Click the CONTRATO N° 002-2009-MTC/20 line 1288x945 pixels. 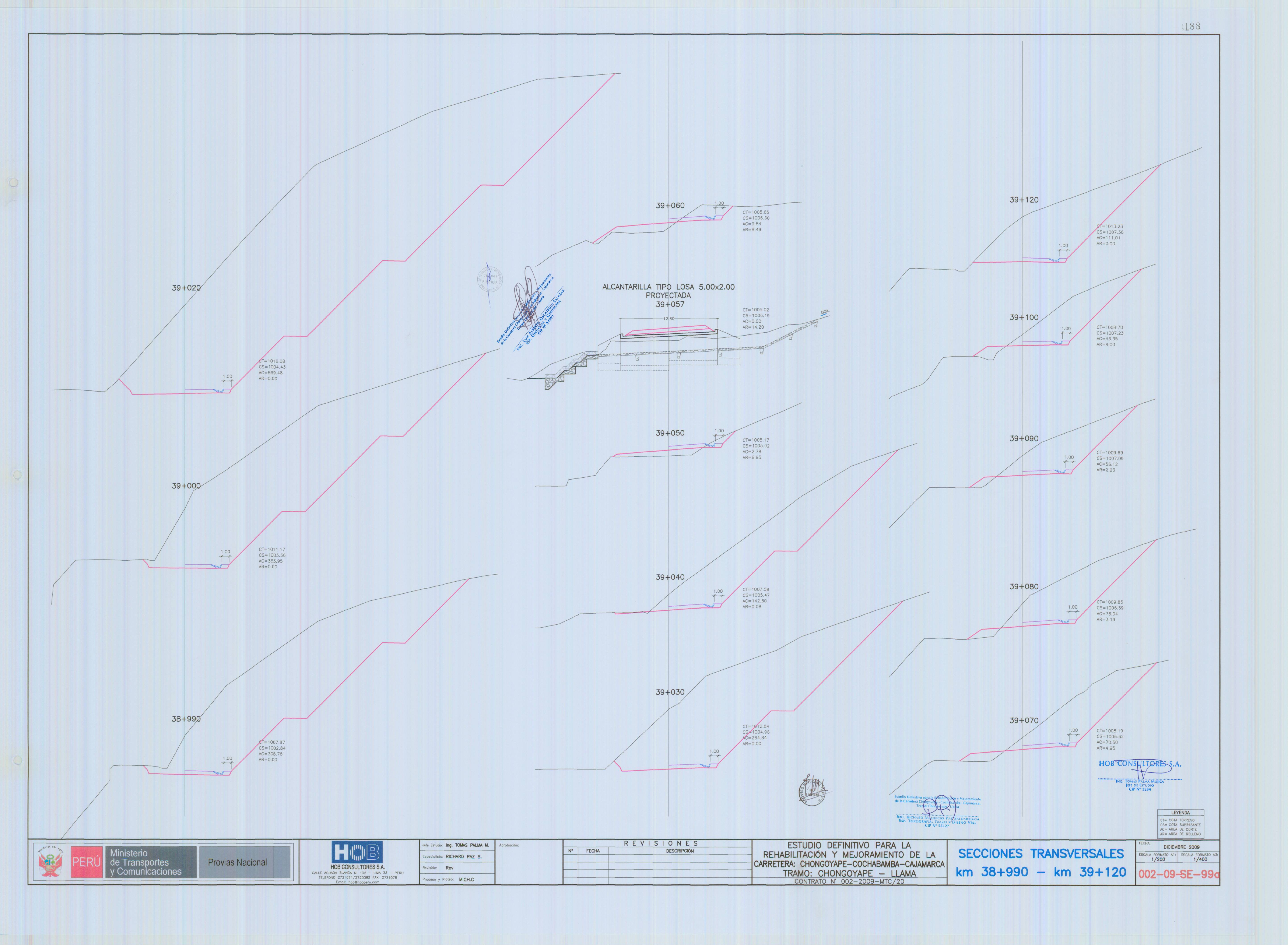[849, 881]
